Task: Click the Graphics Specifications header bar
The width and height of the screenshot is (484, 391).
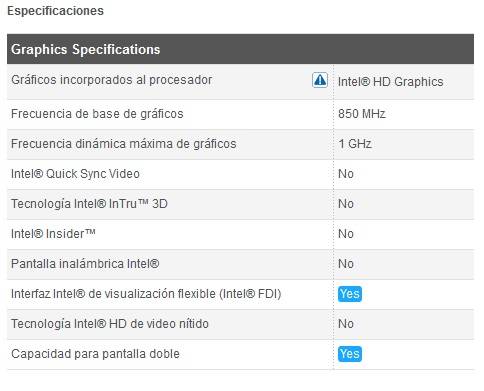Action: [240, 49]
